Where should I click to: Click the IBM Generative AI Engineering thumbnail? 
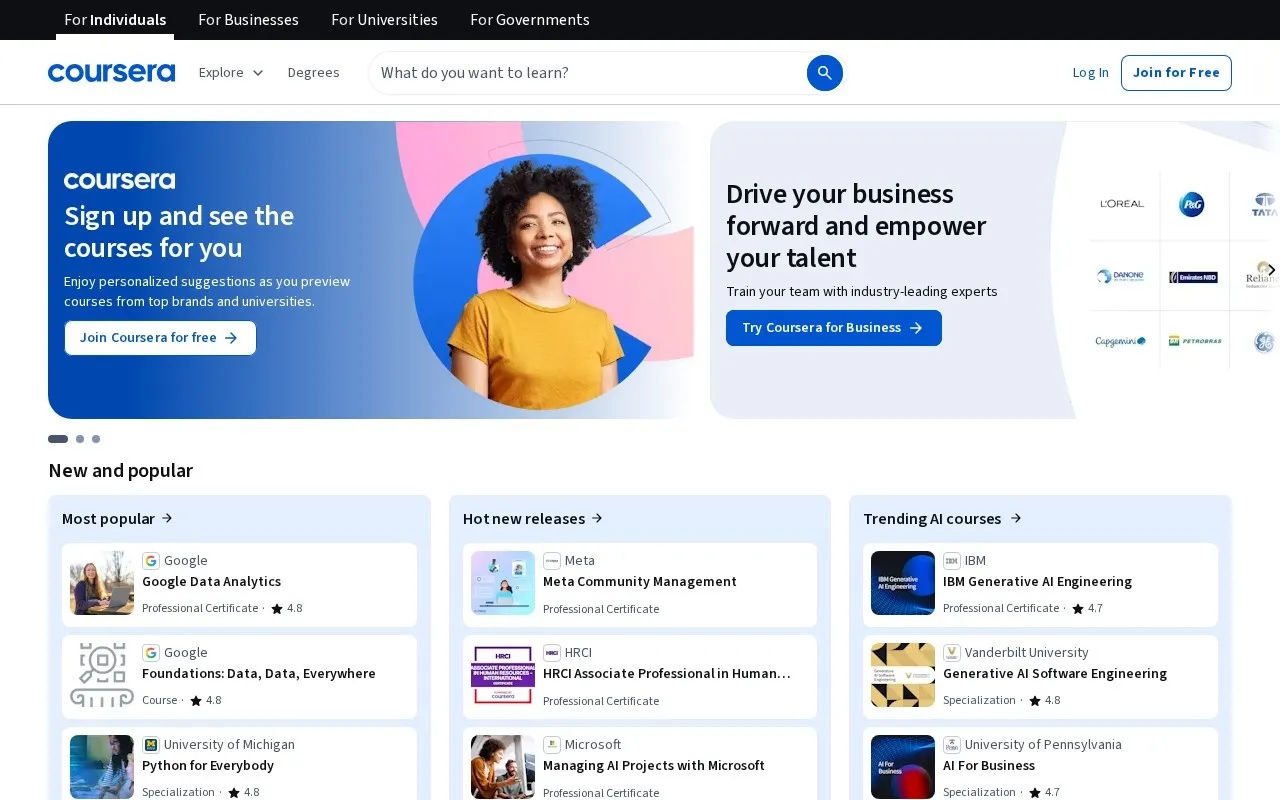pos(903,583)
